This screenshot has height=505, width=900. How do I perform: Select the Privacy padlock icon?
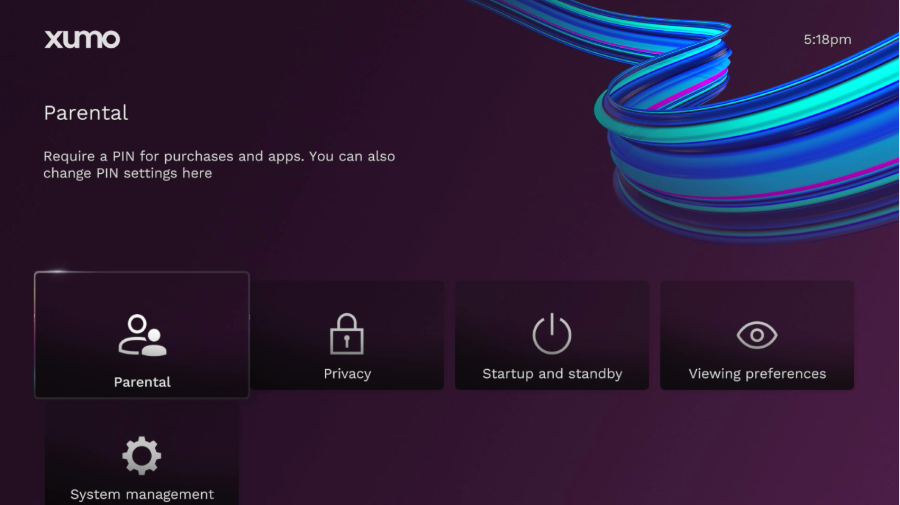[x=347, y=334]
